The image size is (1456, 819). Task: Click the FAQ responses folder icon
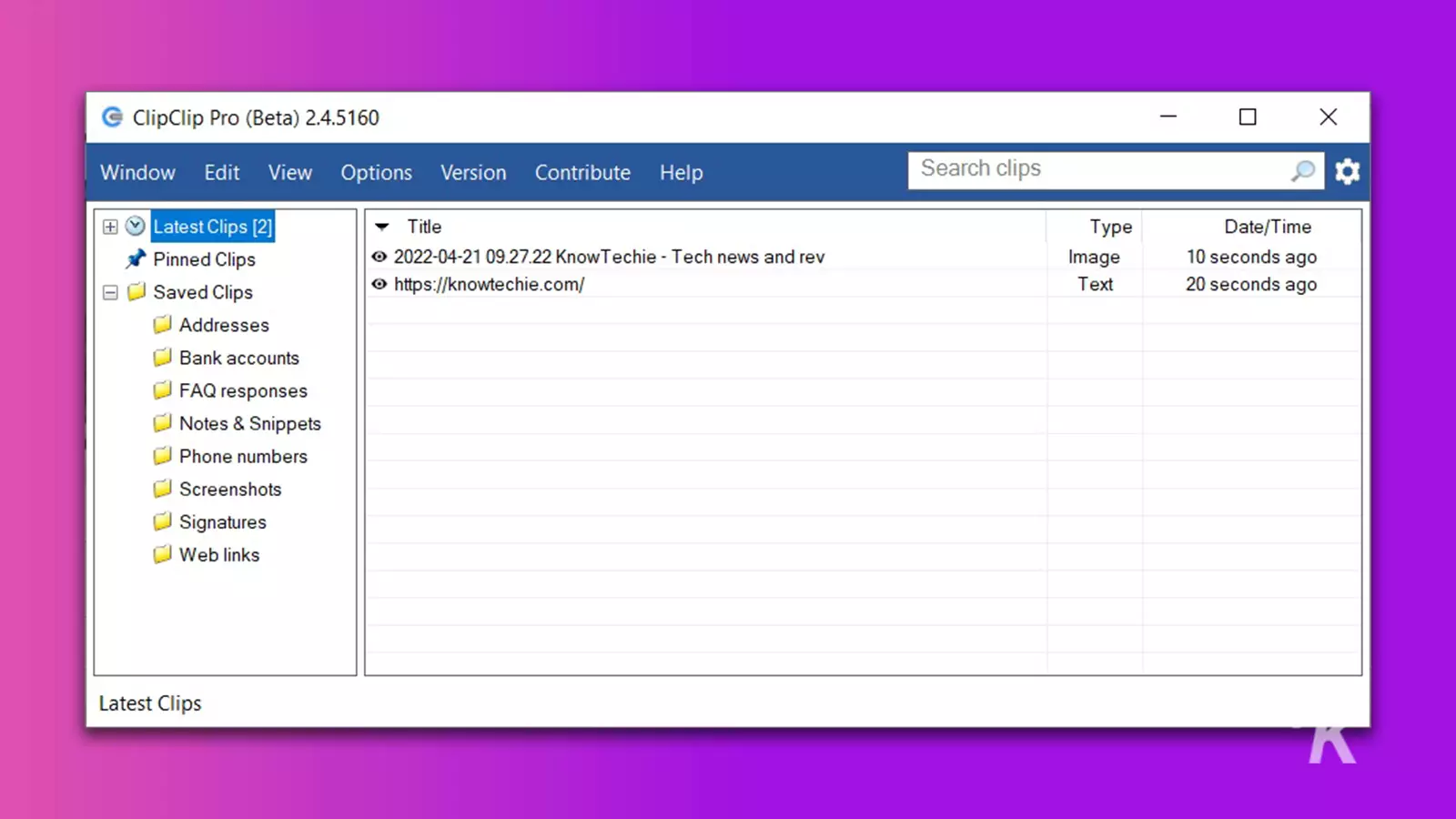[x=162, y=389]
